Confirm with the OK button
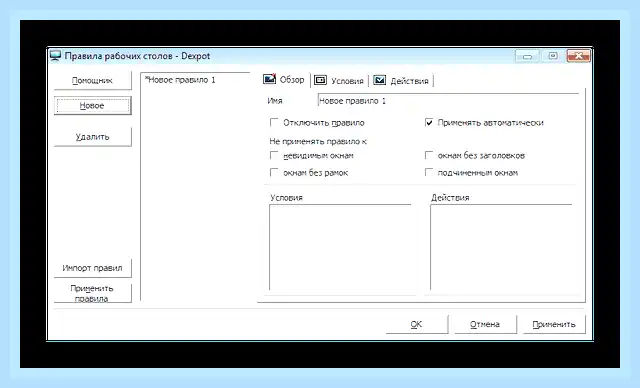The width and height of the screenshot is (640, 388). 417,324
